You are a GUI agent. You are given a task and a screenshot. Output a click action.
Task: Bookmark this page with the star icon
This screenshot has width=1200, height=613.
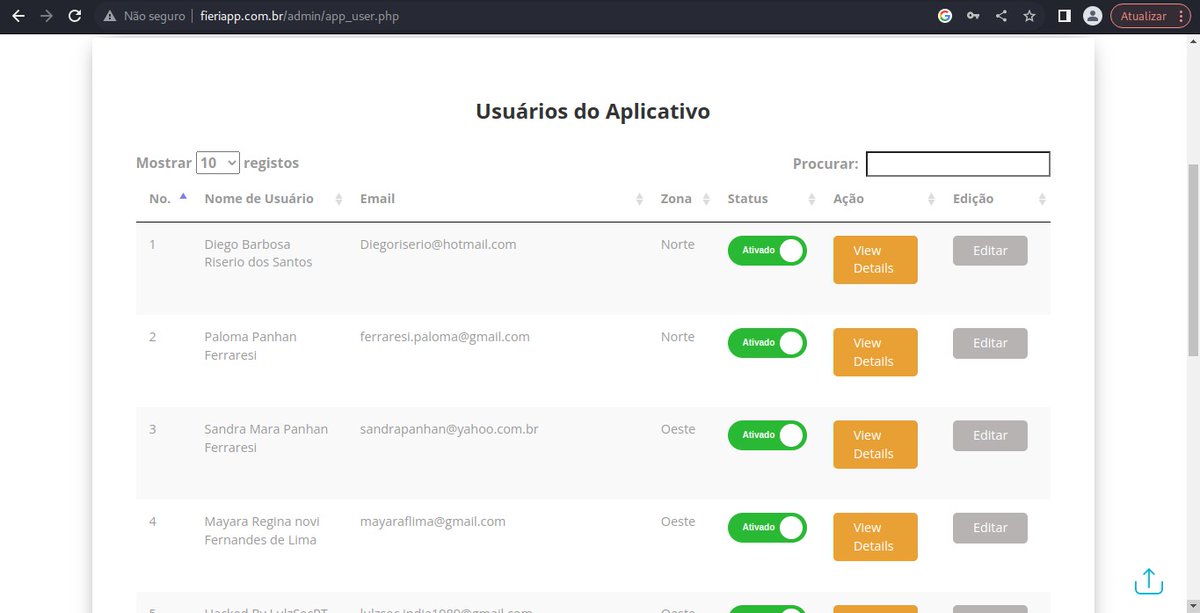1029,16
